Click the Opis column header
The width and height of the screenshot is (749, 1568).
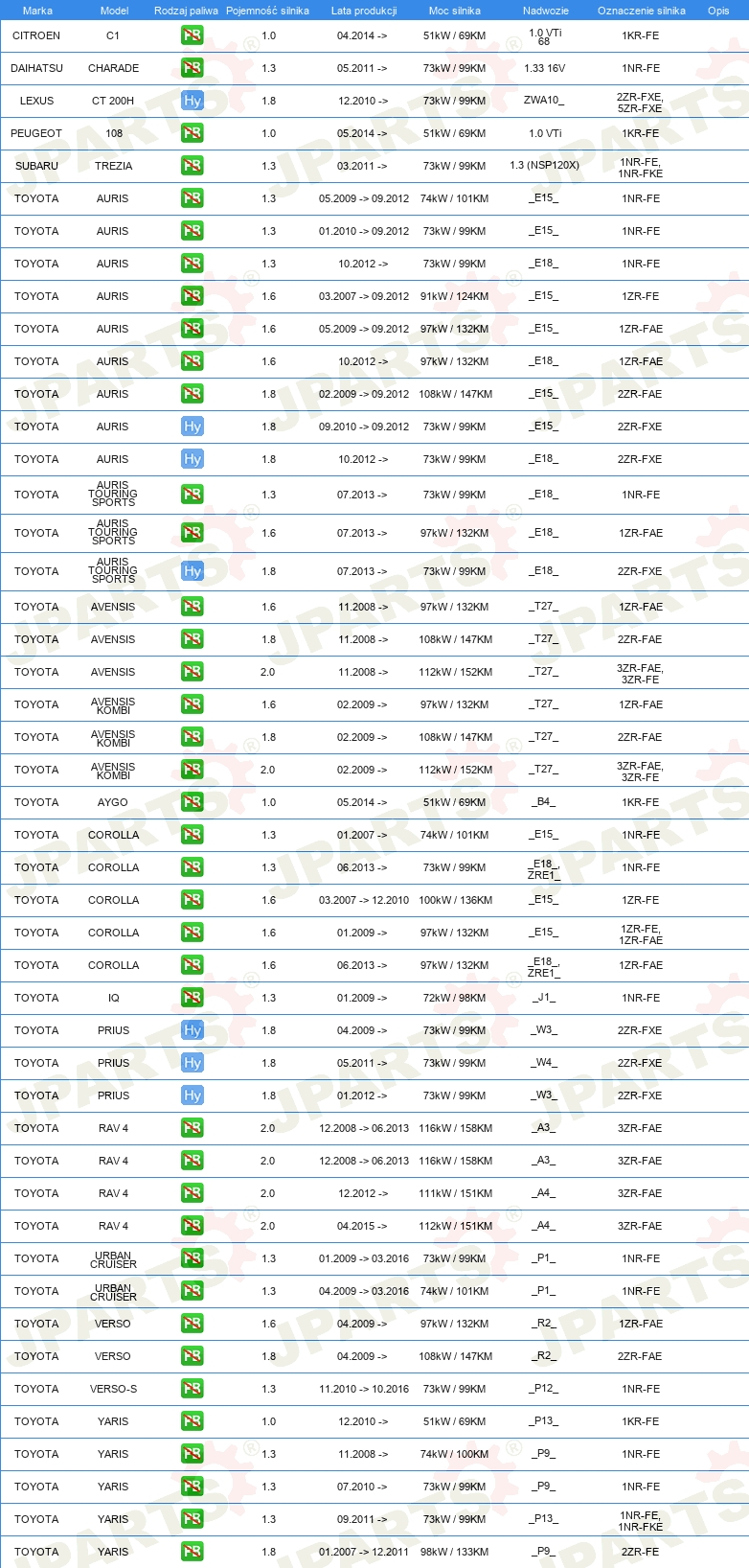[x=718, y=11]
